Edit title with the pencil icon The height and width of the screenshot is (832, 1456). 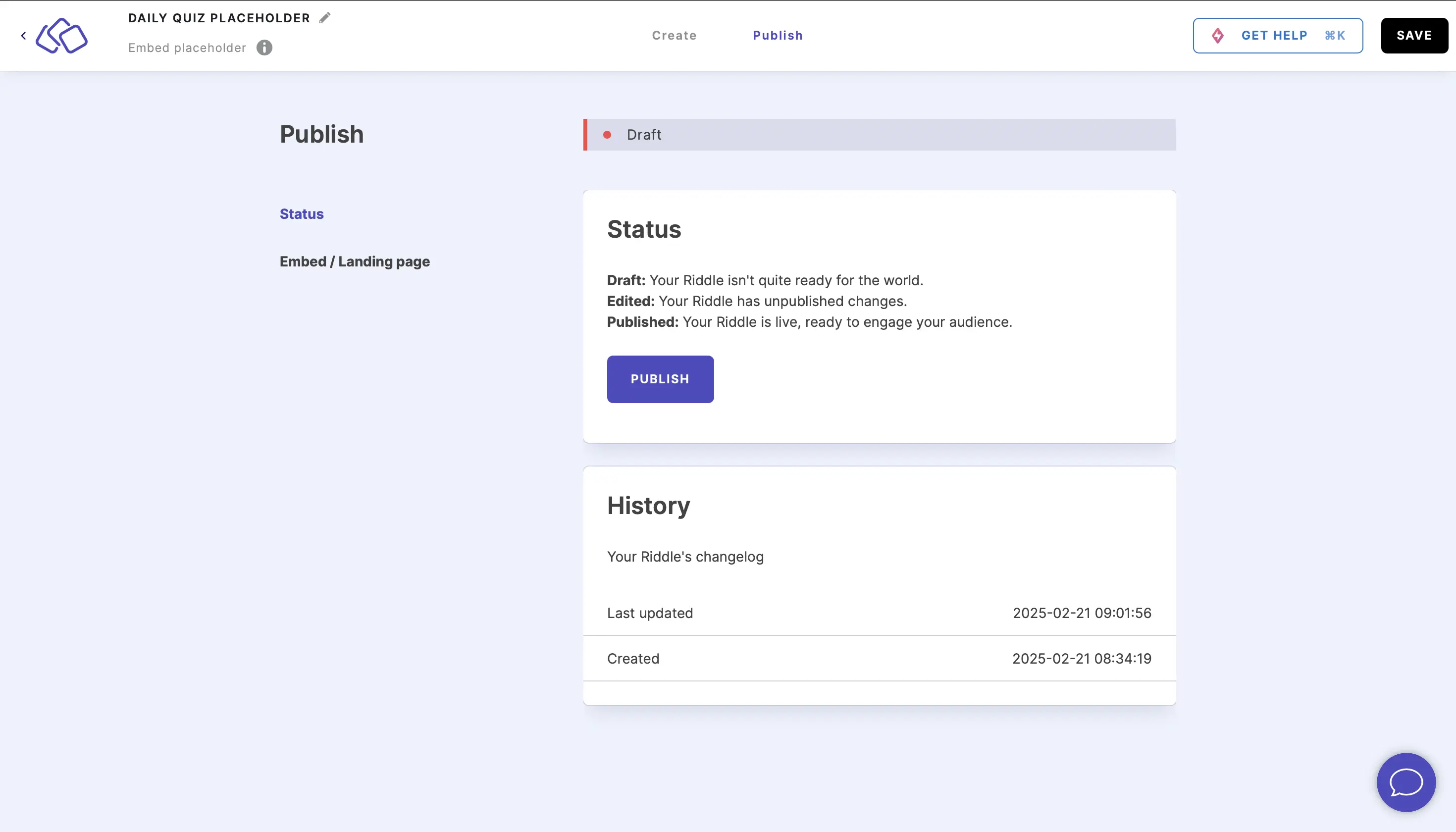coord(324,18)
